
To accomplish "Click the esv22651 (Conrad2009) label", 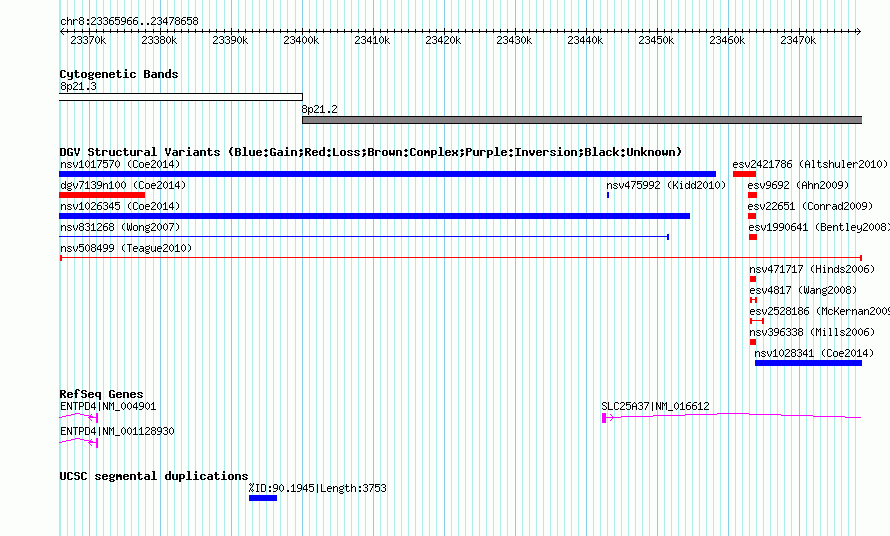I will pos(810,206).
